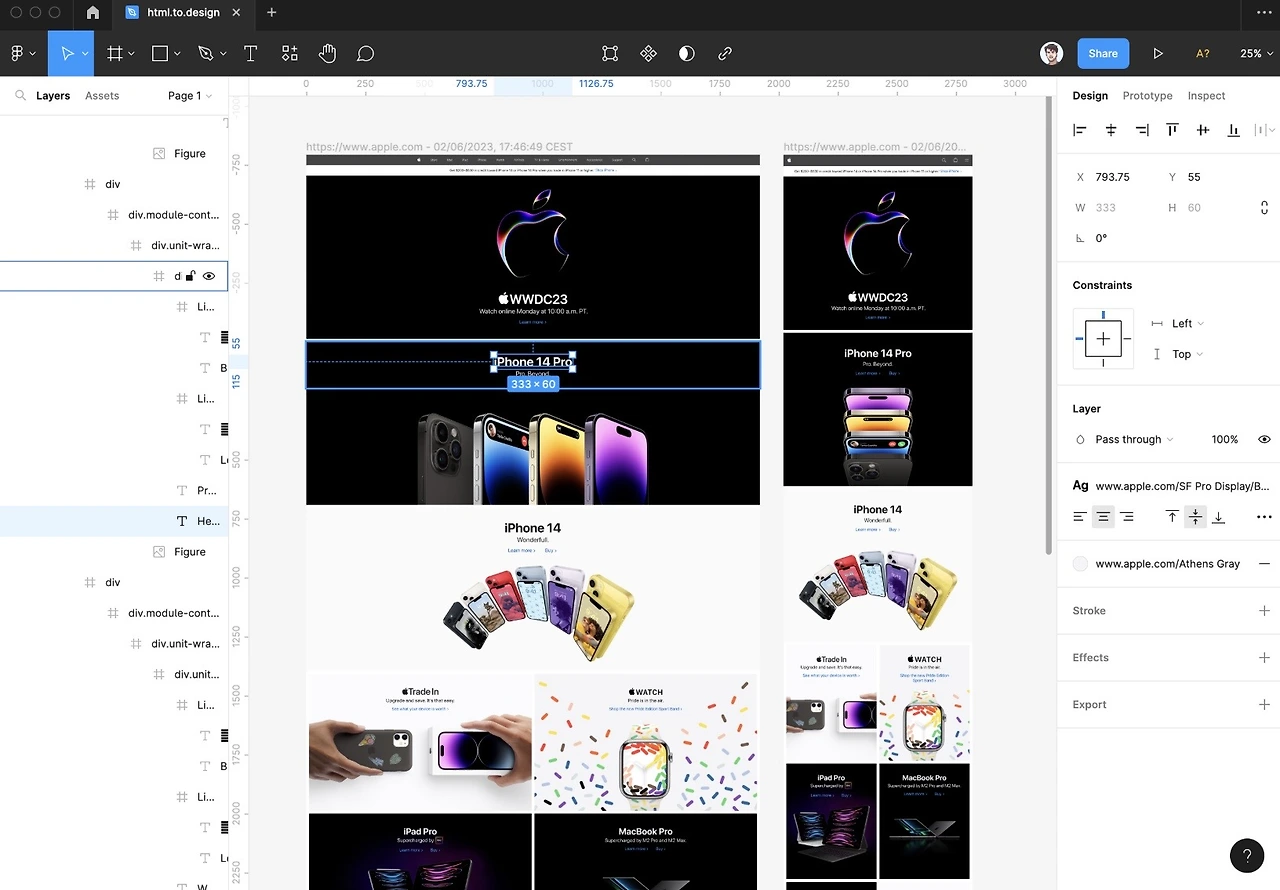
Task: Select the Move tool
Action: (67, 53)
